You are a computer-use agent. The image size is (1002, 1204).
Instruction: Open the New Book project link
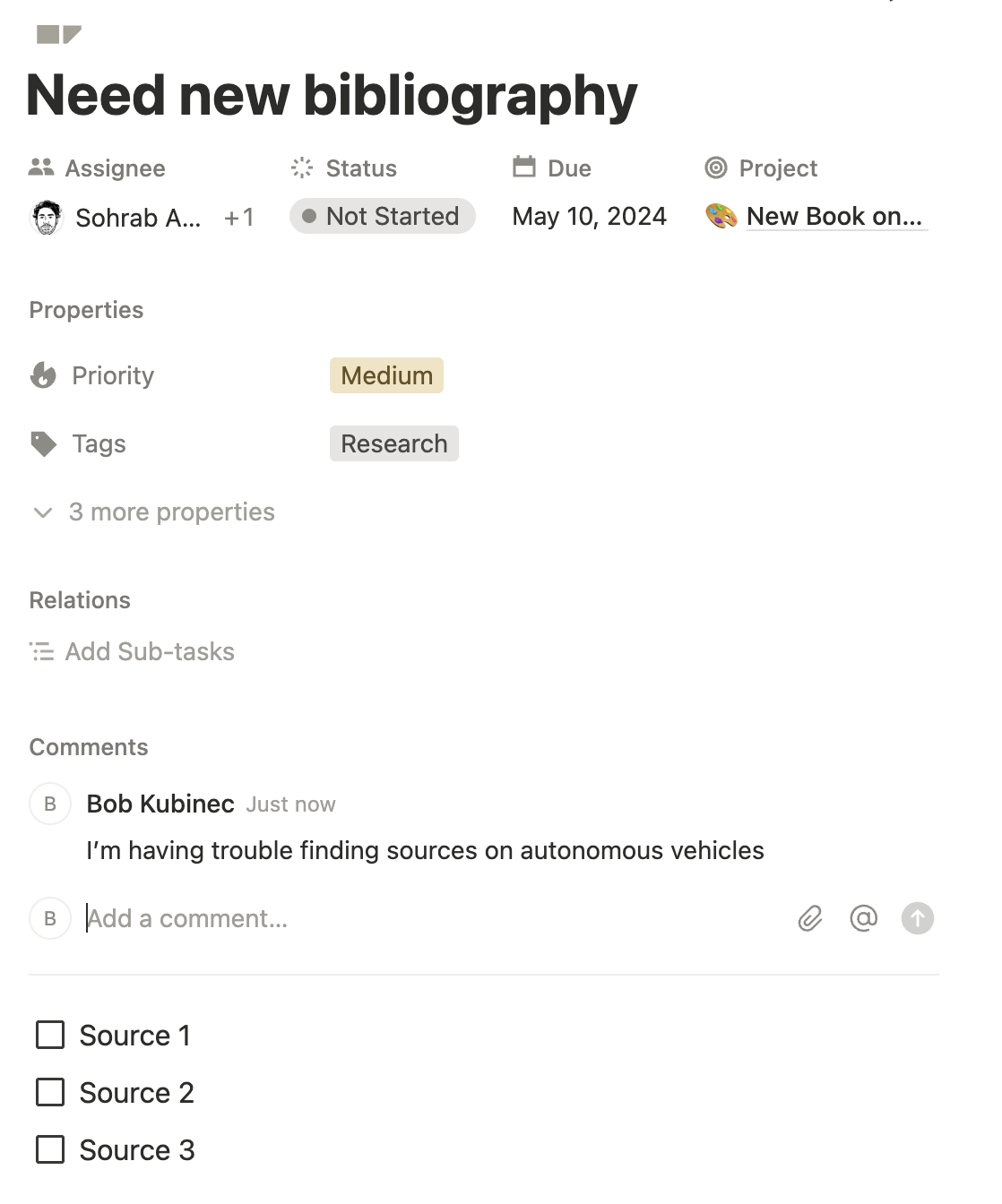(x=834, y=217)
